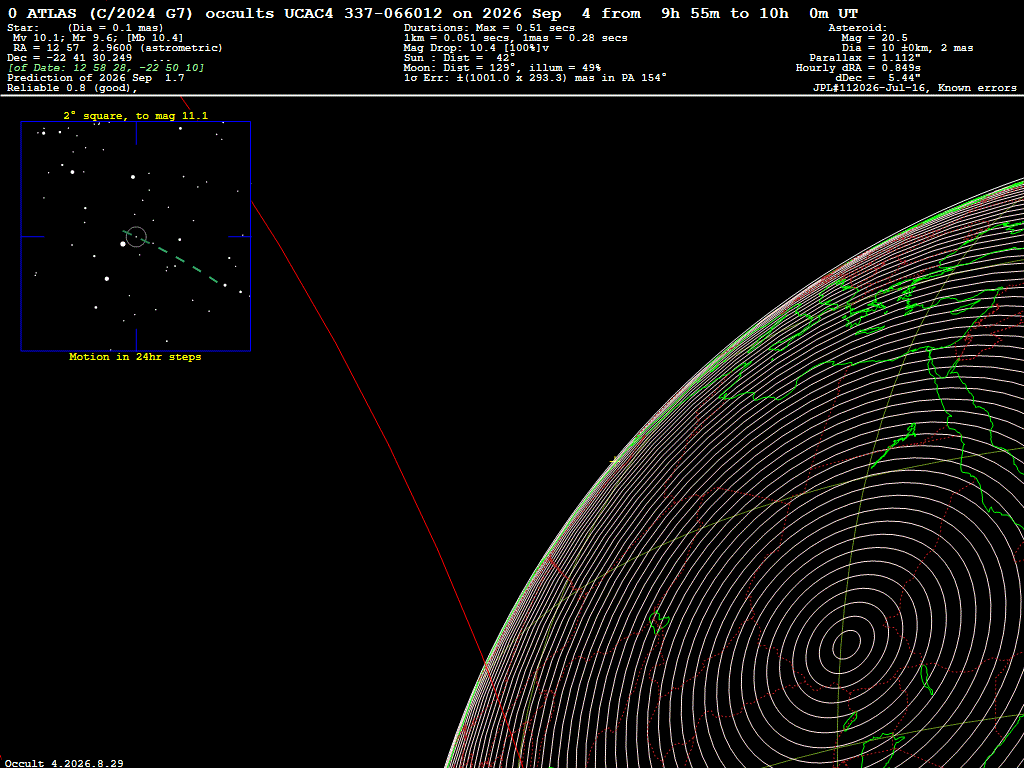This screenshot has height=768, width=1024.
Task: Select the '2° square, to mag 11.1' label
Action: [x=136, y=116]
